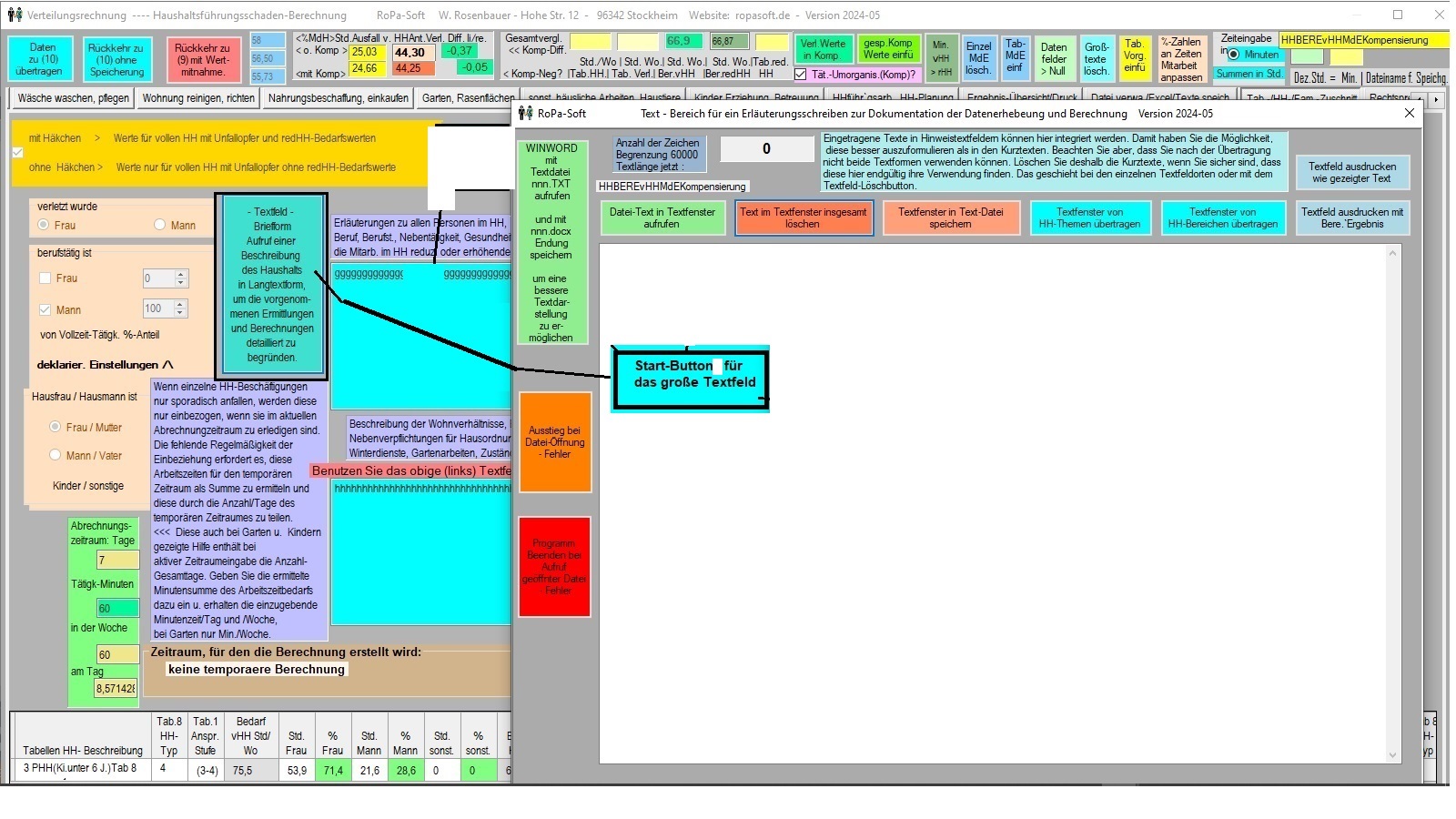Select the 'Frau / Mutter' radio option

55,427
